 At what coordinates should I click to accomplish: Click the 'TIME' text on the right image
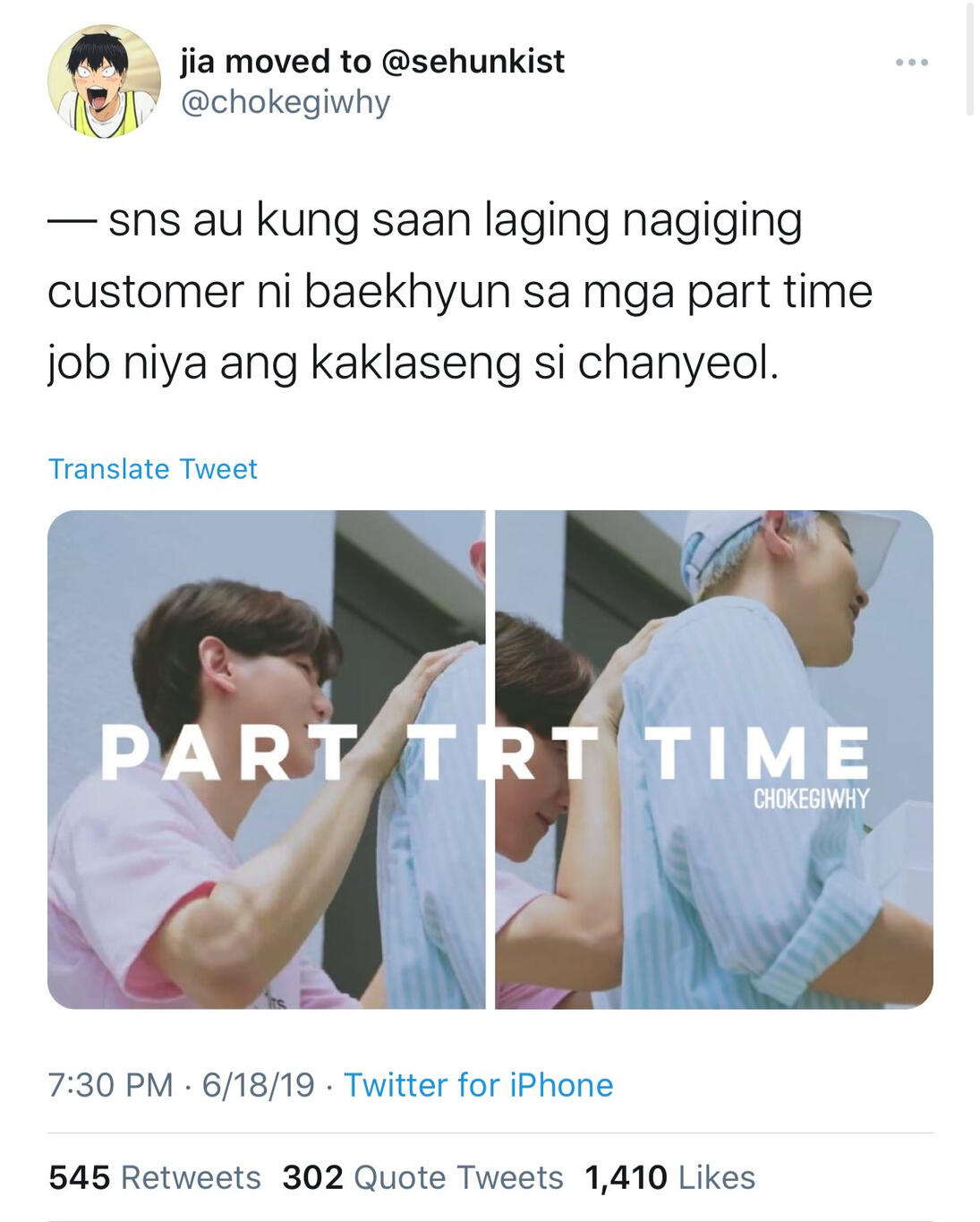[x=757, y=752]
